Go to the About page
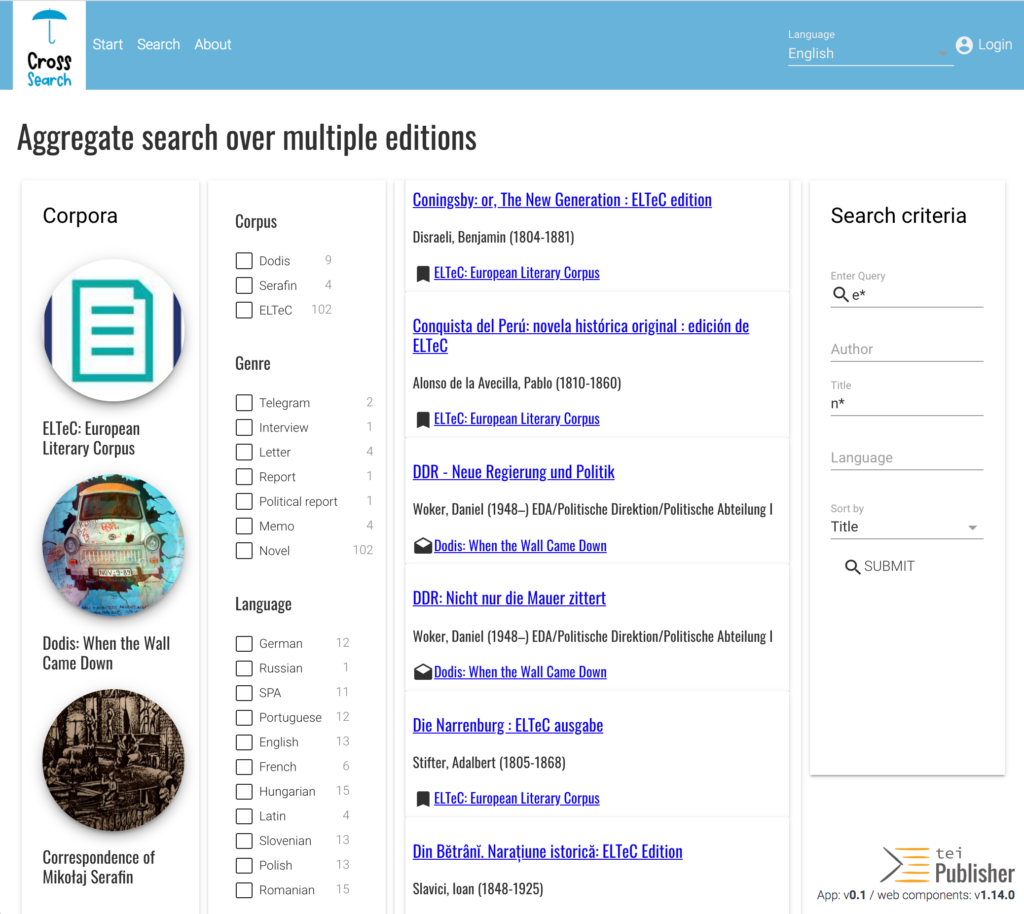Screen dimensions: 1024x914 (212, 45)
